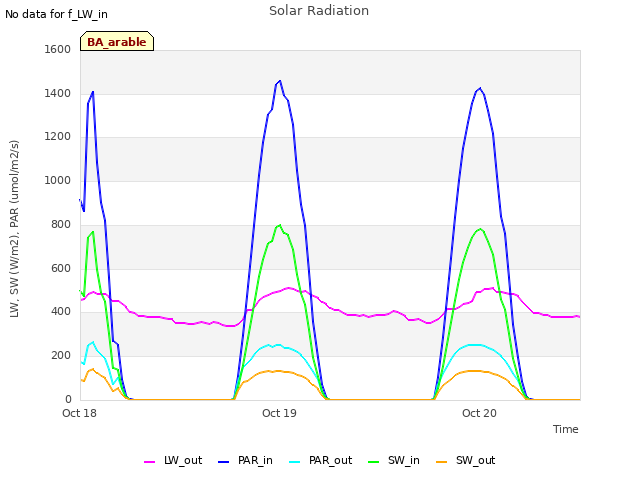Click the Oct 19 x-axis label
The height and width of the screenshot is (480, 640).
pyautogui.click(x=279, y=413)
